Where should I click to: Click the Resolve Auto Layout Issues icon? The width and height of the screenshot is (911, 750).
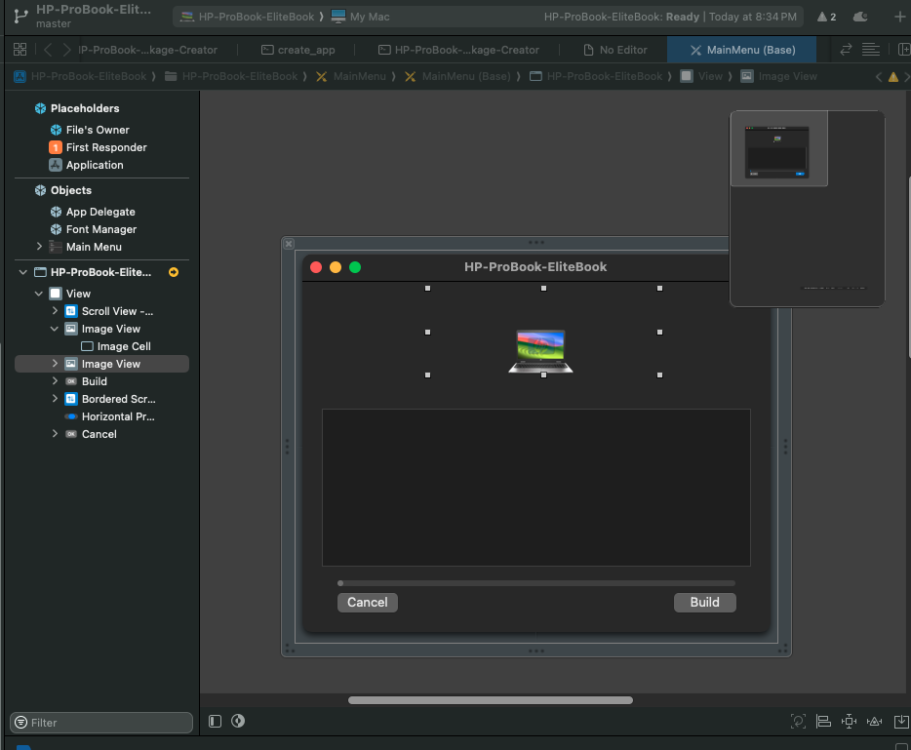[x=874, y=721]
